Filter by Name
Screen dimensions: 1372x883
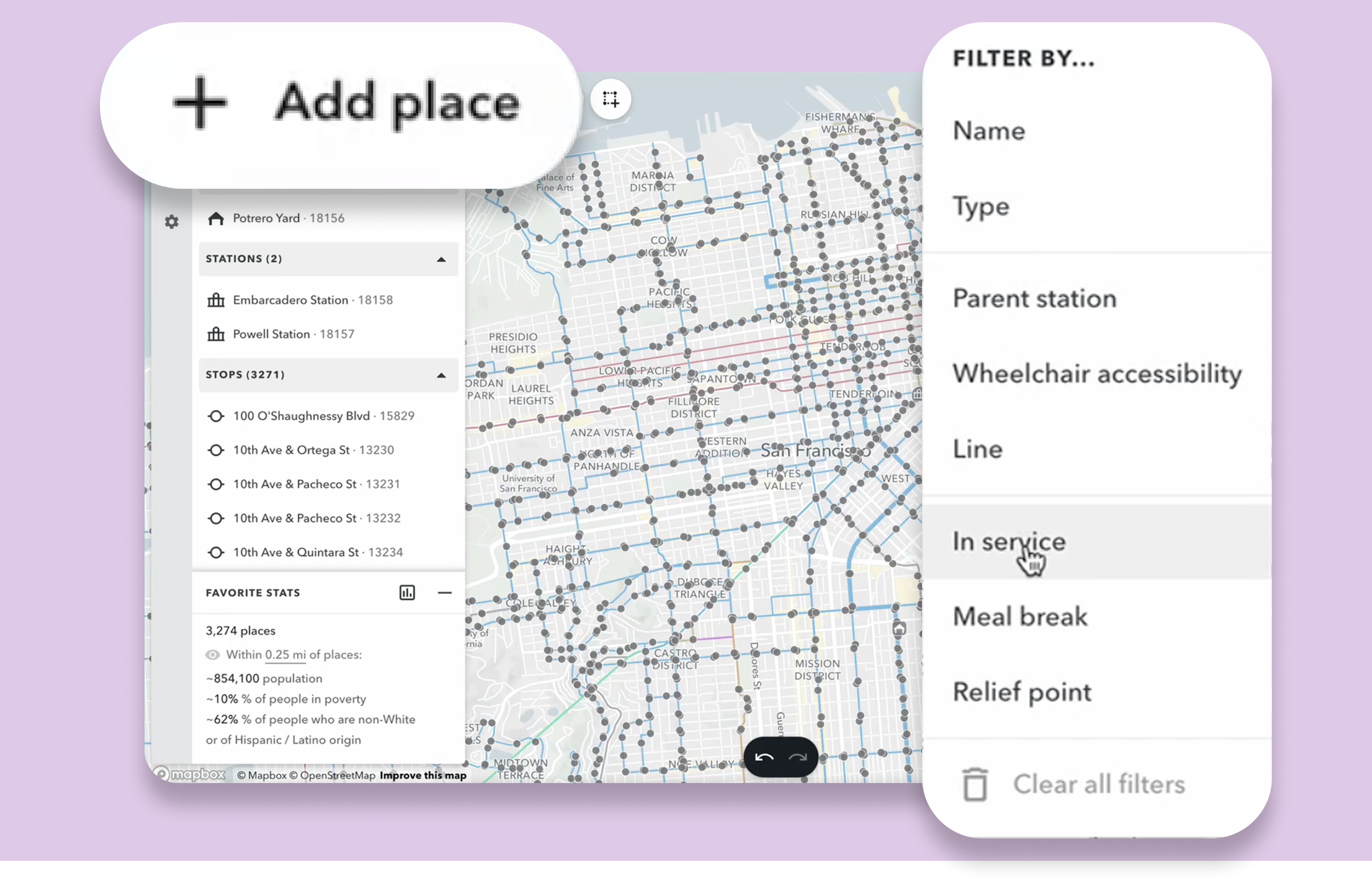tap(1097, 131)
